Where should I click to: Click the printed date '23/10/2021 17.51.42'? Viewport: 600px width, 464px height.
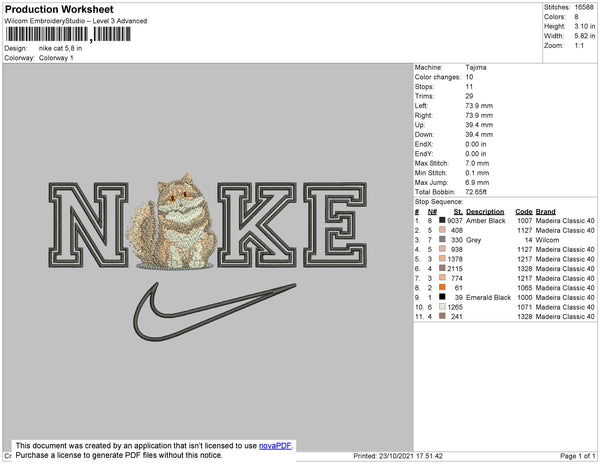[411, 456]
